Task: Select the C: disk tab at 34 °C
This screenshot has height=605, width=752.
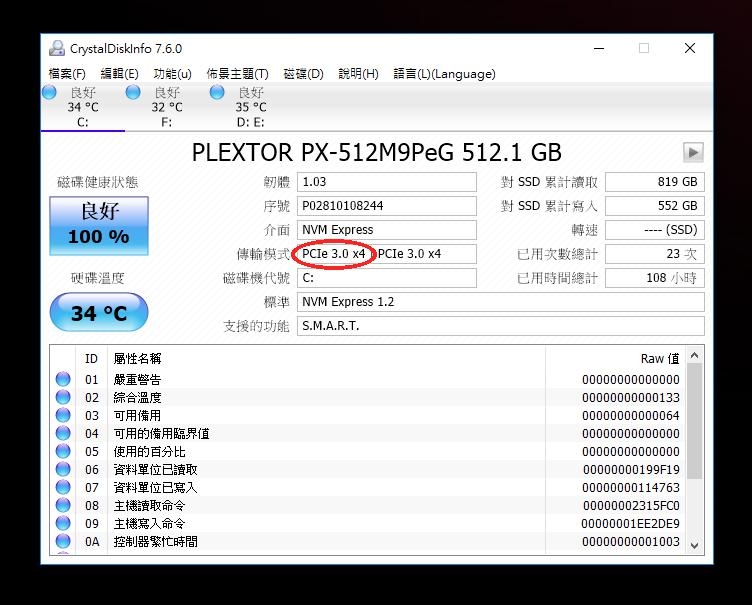Action: tap(83, 107)
